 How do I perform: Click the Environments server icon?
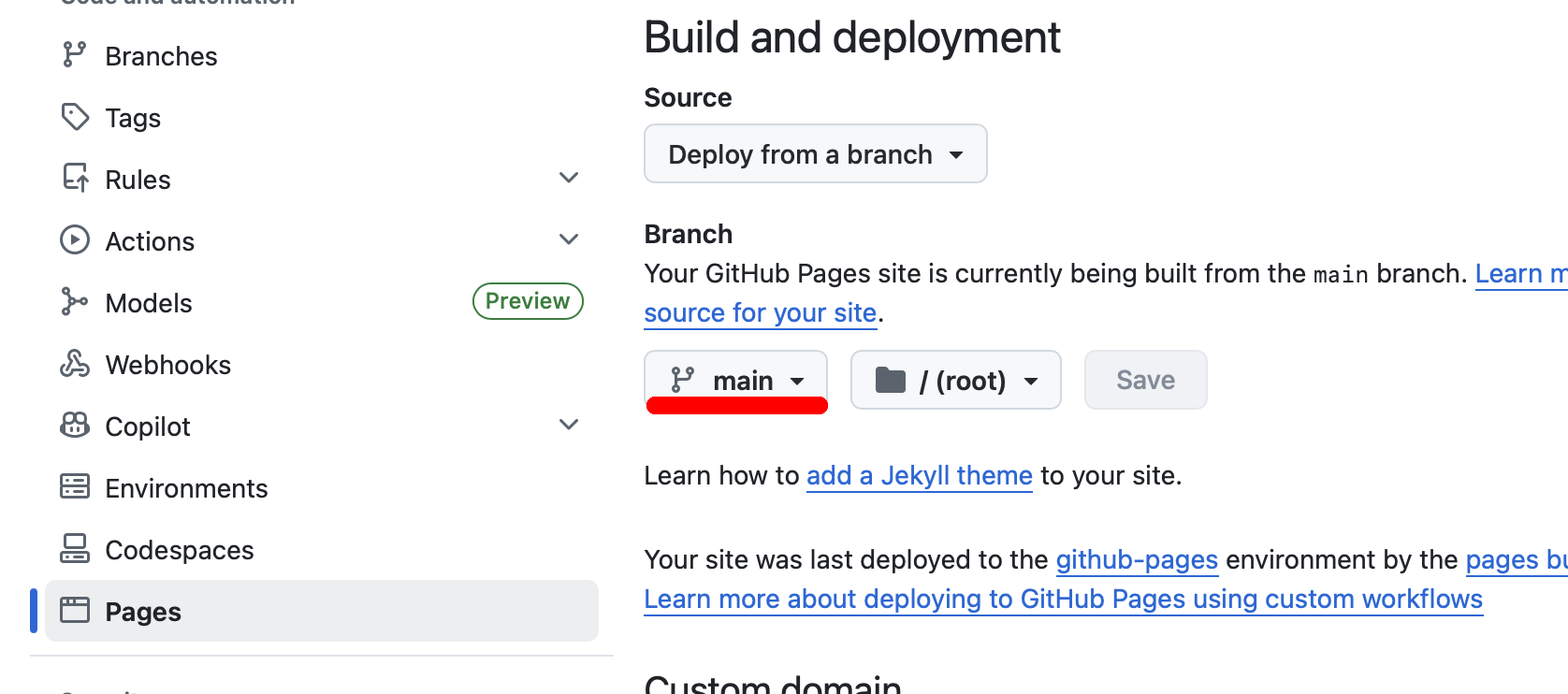pos(75,487)
